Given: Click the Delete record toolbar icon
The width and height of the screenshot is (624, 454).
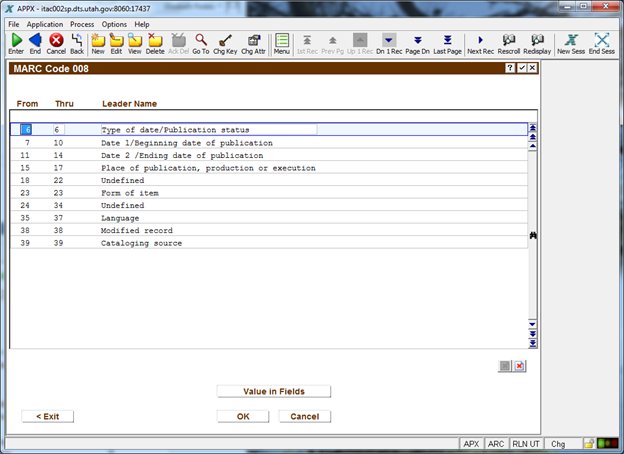Looking at the screenshot, I should [155, 43].
